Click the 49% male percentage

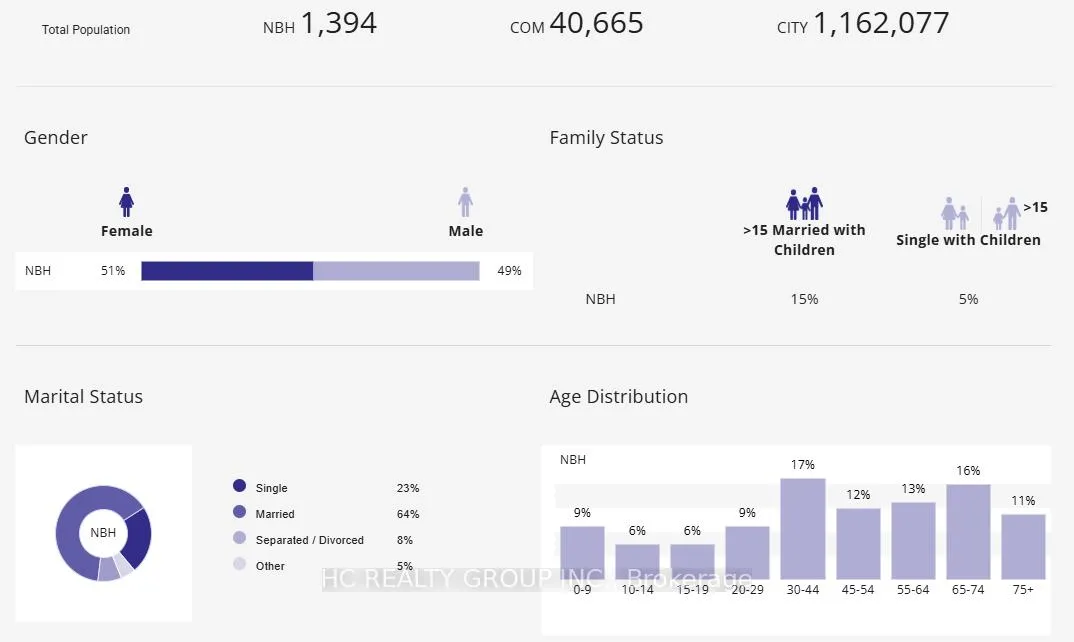tap(510, 271)
